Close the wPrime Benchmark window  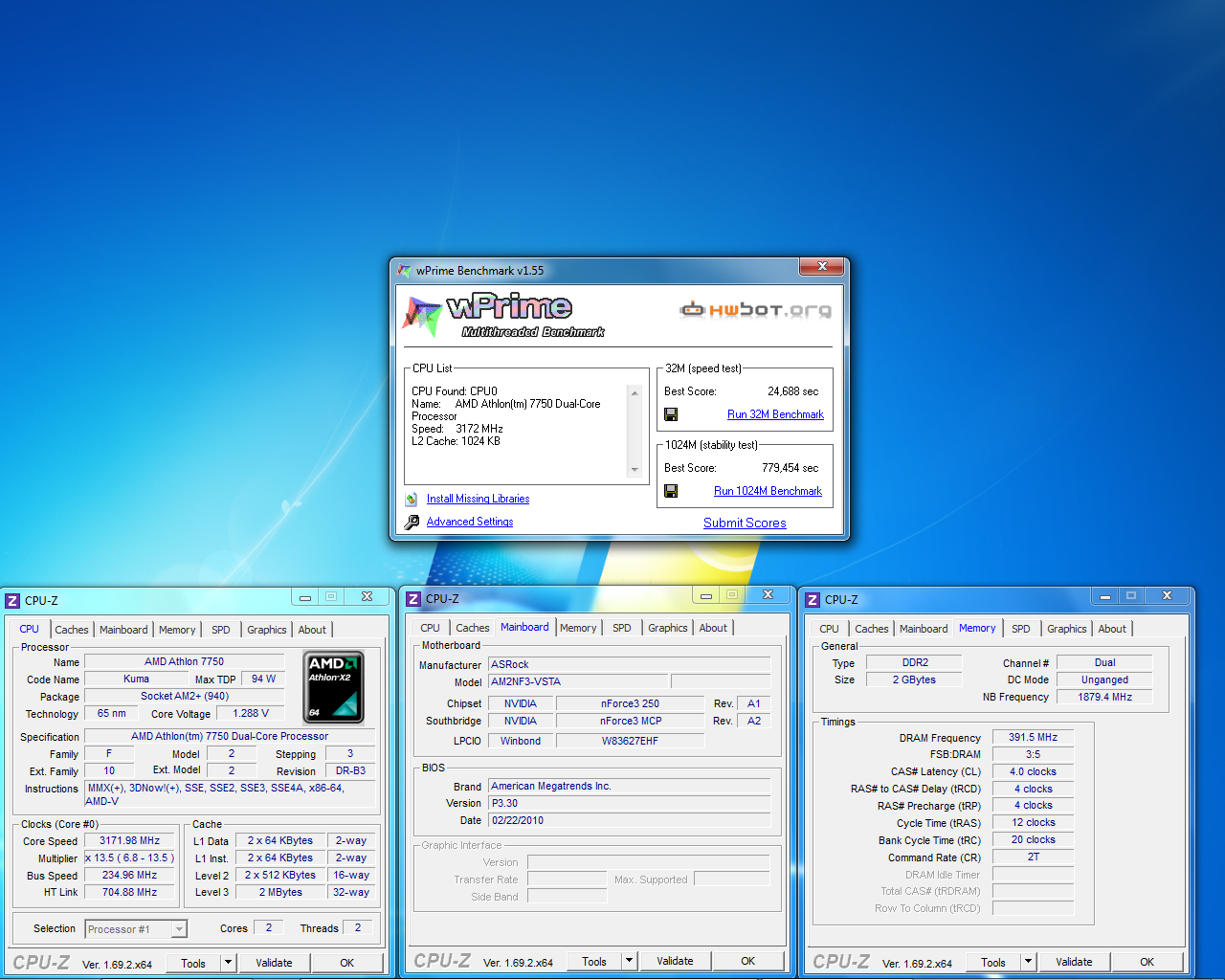tap(822, 267)
